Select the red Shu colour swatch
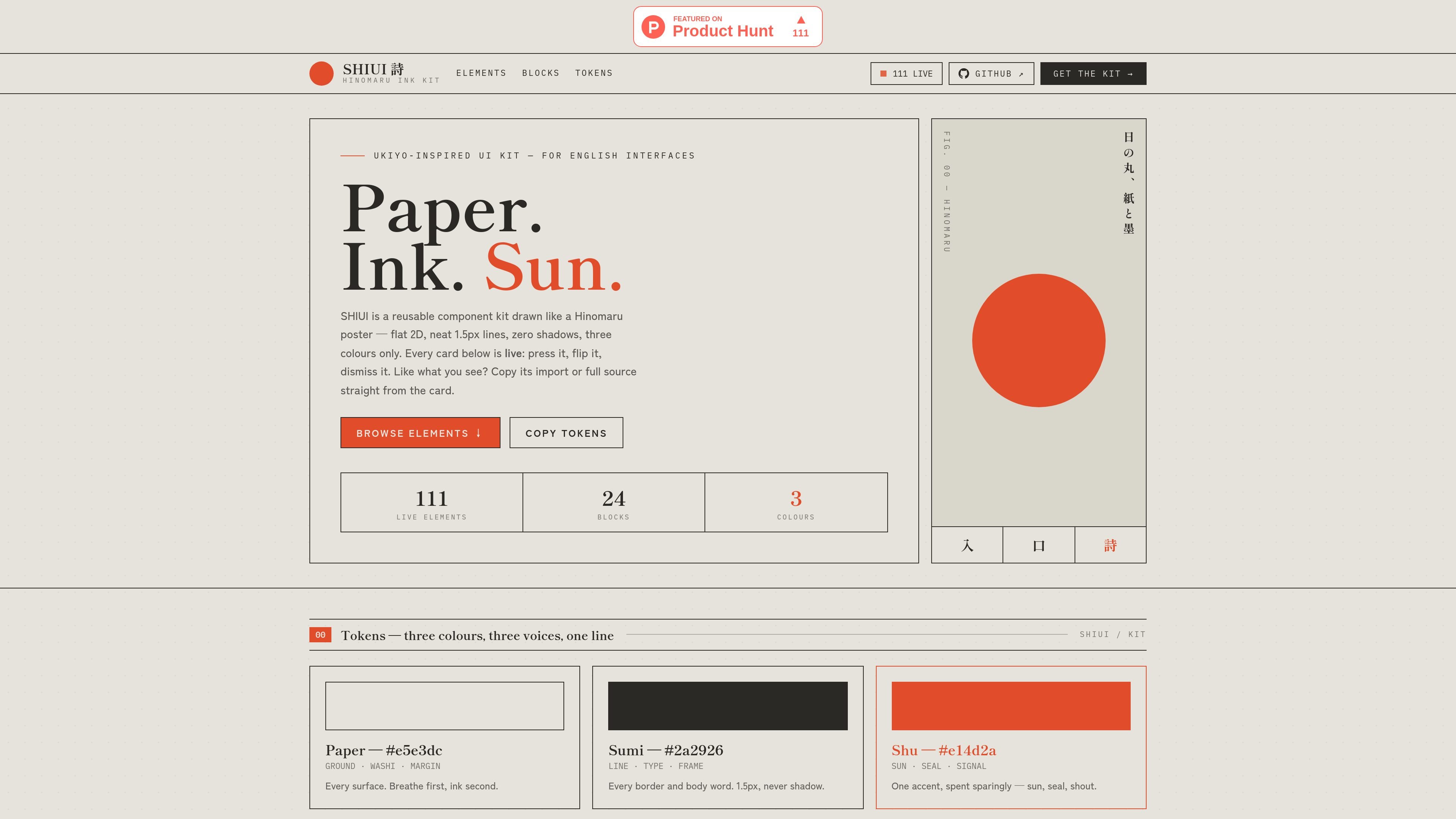 [x=1010, y=705]
